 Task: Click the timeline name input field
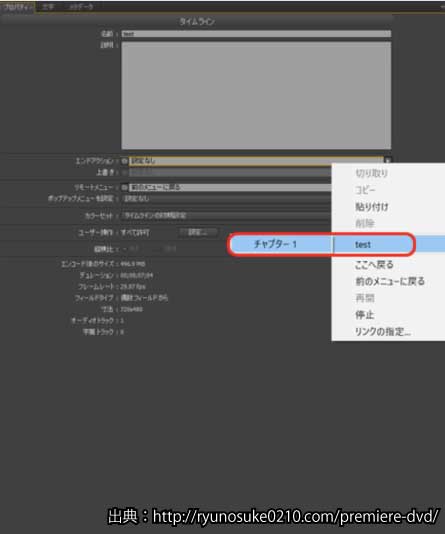[256, 34]
